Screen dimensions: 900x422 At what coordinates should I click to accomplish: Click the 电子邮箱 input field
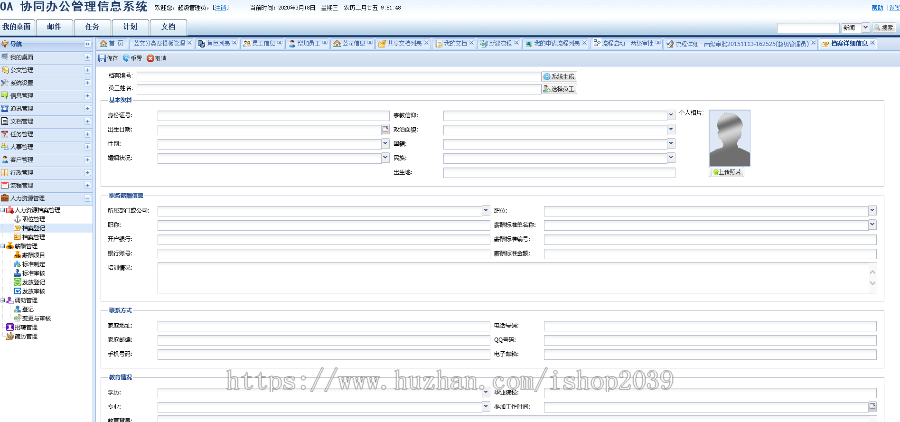710,354
